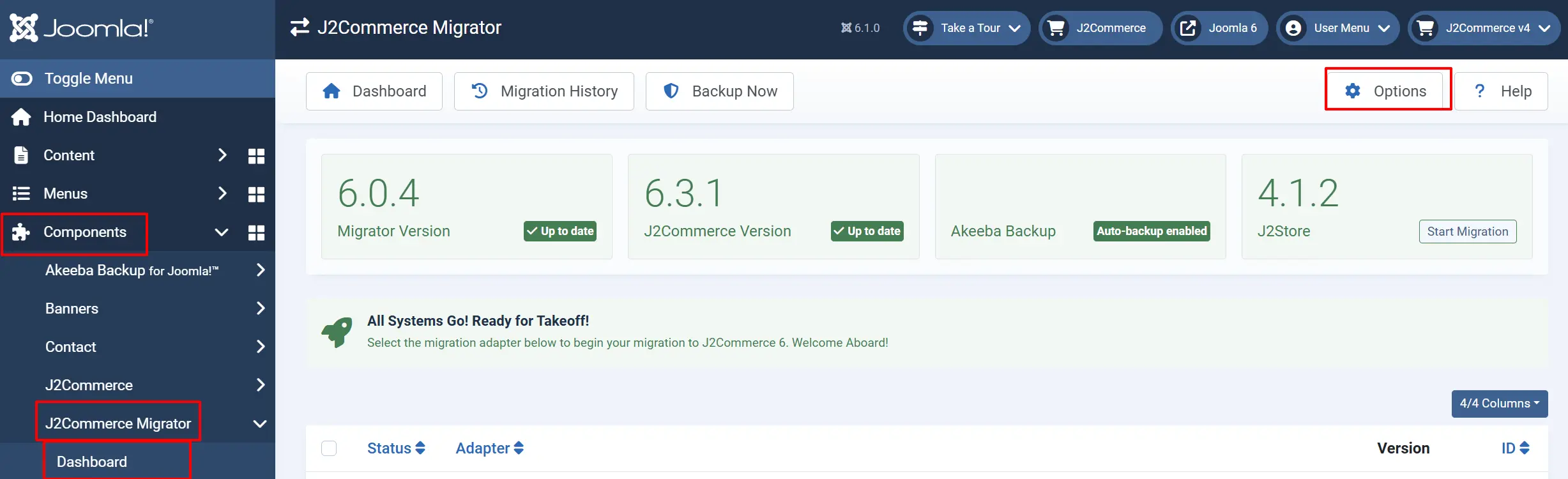Click the Menus list icon
The image size is (1568, 479).
click(21, 194)
